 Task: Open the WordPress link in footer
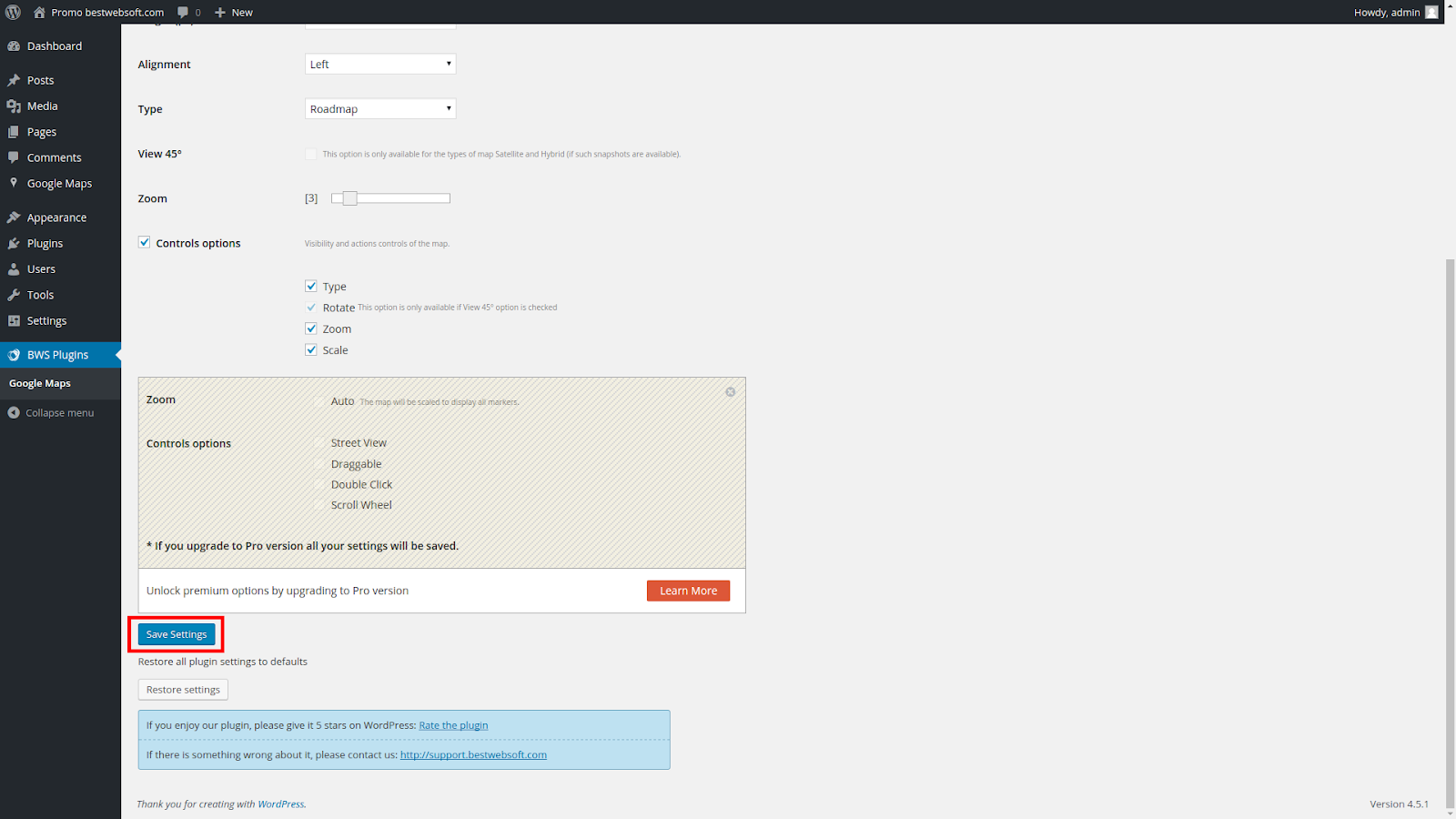click(x=280, y=804)
